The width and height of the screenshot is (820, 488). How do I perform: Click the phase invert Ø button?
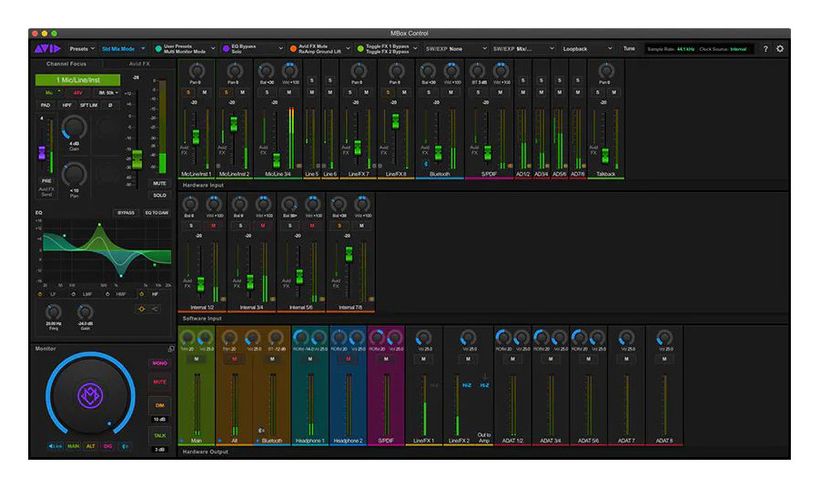110,105
